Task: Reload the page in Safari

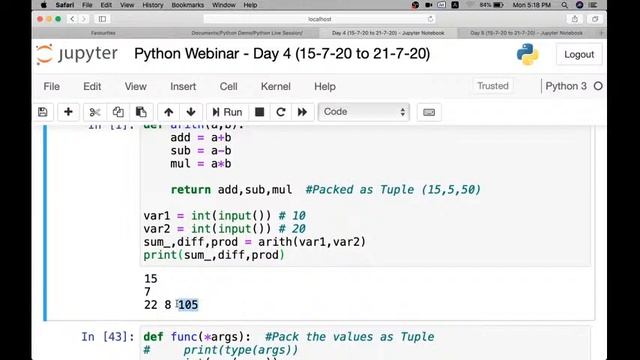Action: point(430,19)
